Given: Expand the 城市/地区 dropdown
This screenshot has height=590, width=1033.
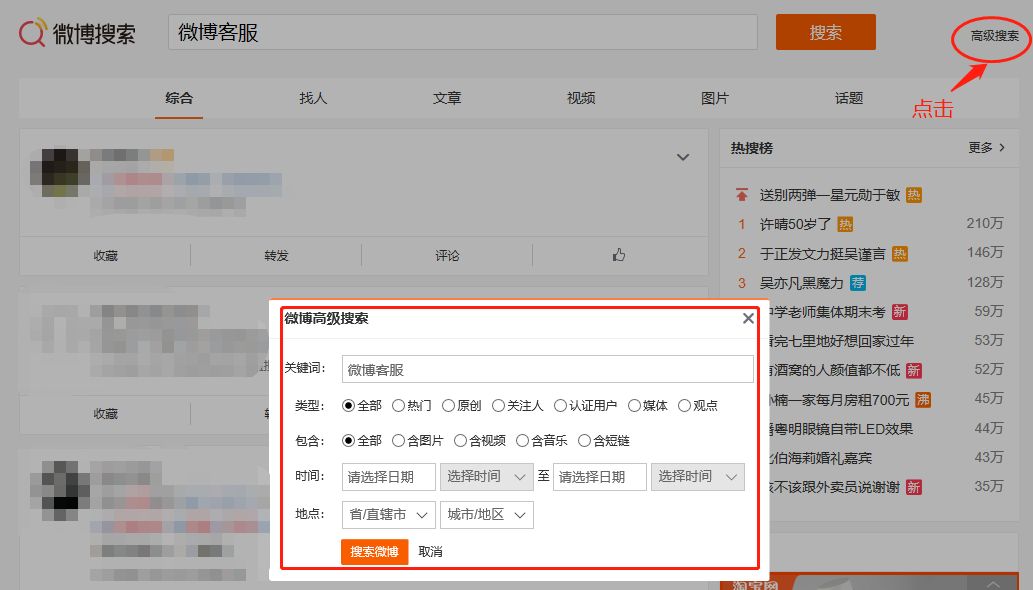Looking at the screenshot, I should coord(487,515).
